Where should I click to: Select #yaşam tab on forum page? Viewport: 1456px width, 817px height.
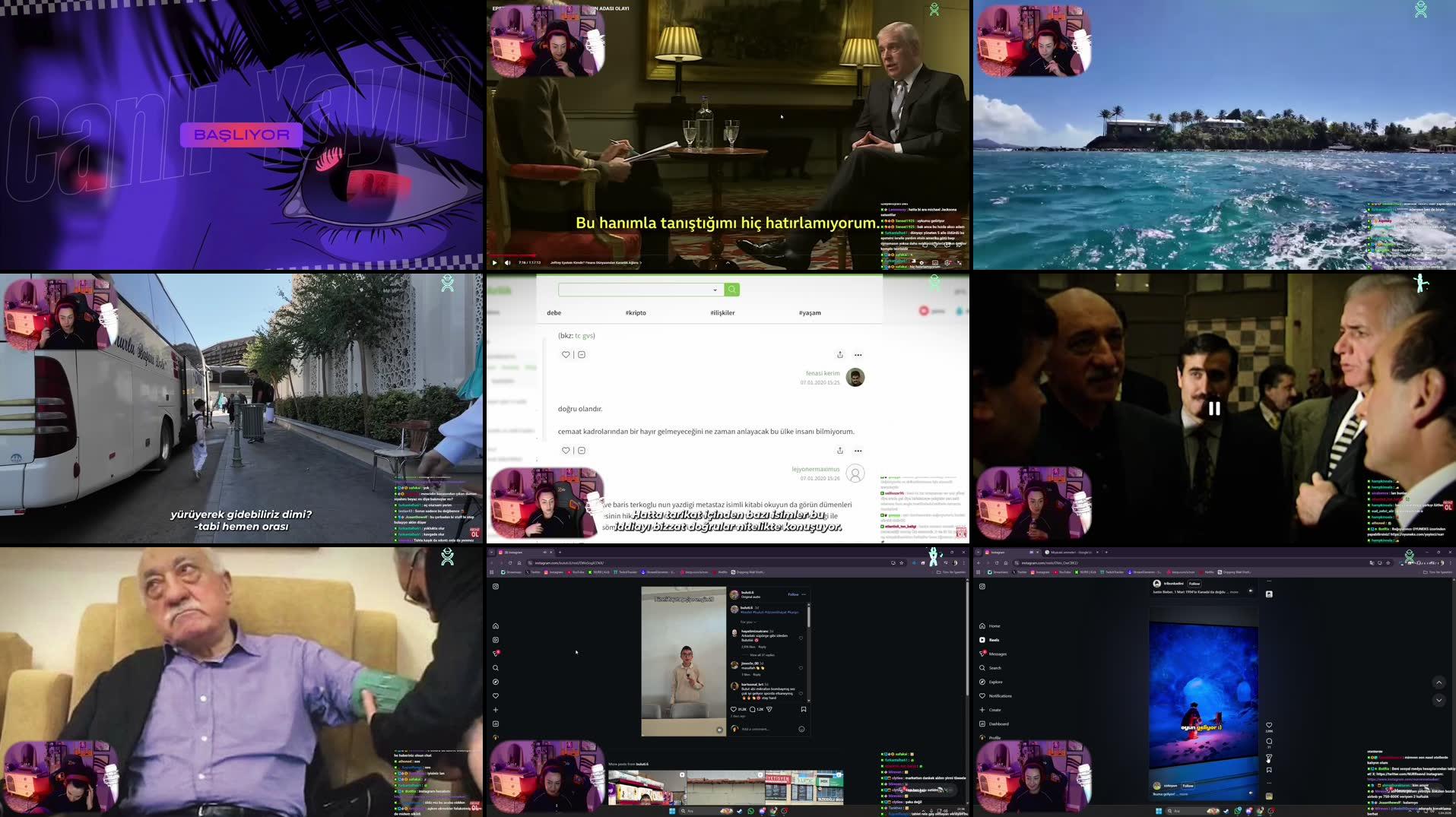tap(810, 313)
